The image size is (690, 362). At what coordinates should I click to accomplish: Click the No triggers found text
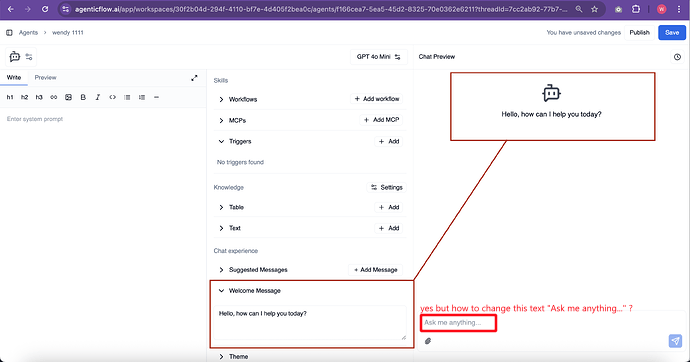[240, 162]
